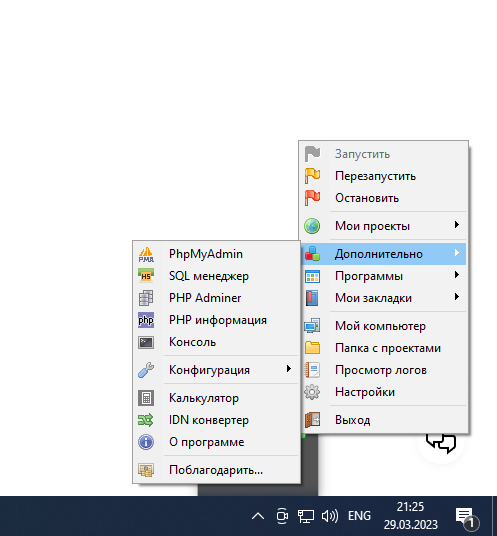Select the О программе label
The width and height of the screenshot is (497, 536).
coord(206,442)
